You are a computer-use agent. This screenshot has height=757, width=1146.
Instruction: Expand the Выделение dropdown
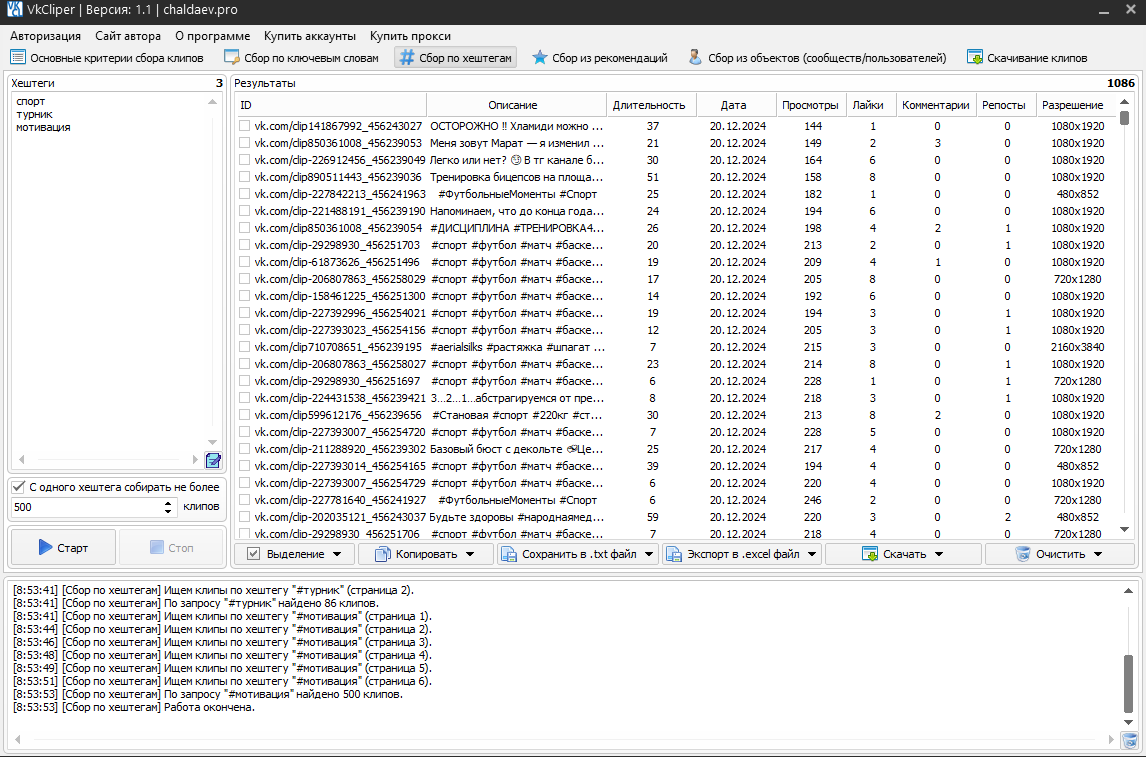coord(294,554)
